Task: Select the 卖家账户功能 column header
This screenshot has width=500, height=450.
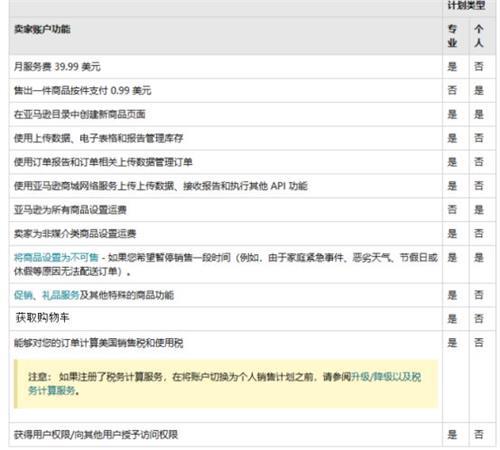Action: tap(42, 29)
